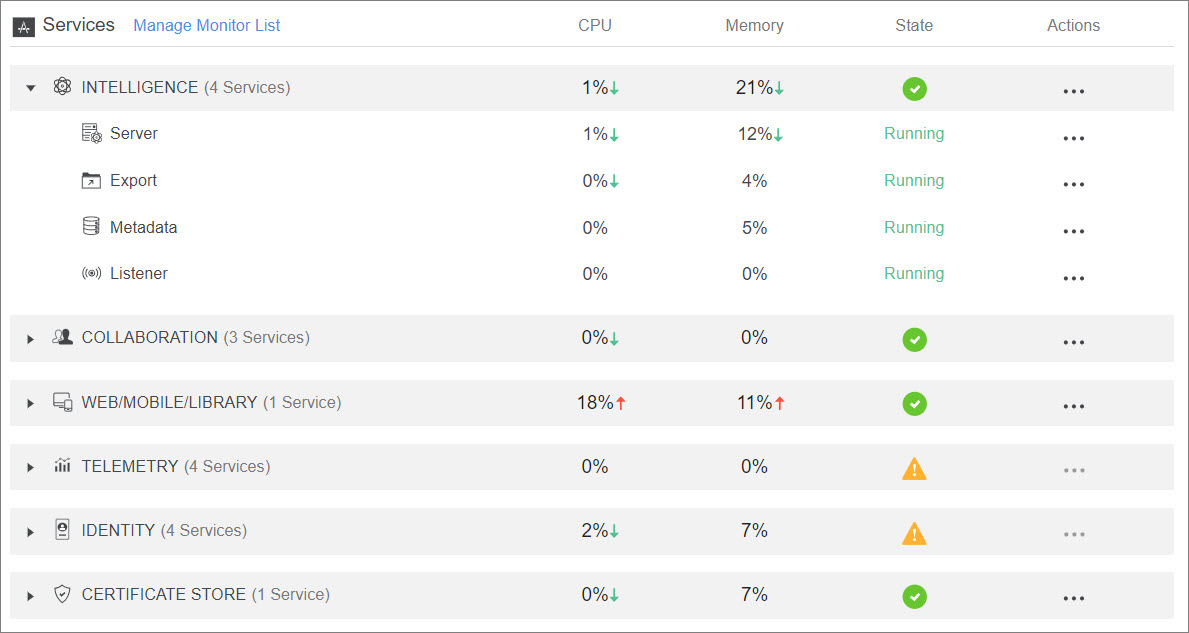
Task: Click the Telemetry chart icon
Action: pyautogui.click(x=63, y=466)
